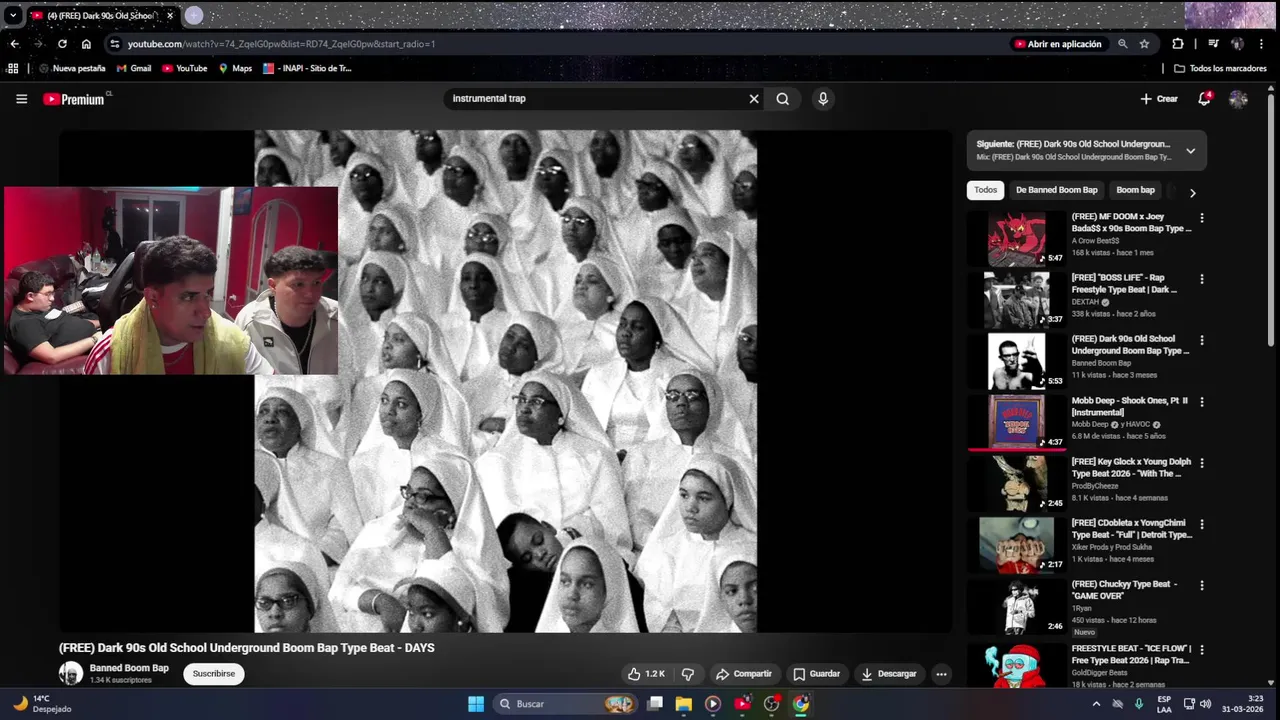Select the address bar URL
Screen dimensions: 1280x720
coord(281,44)
